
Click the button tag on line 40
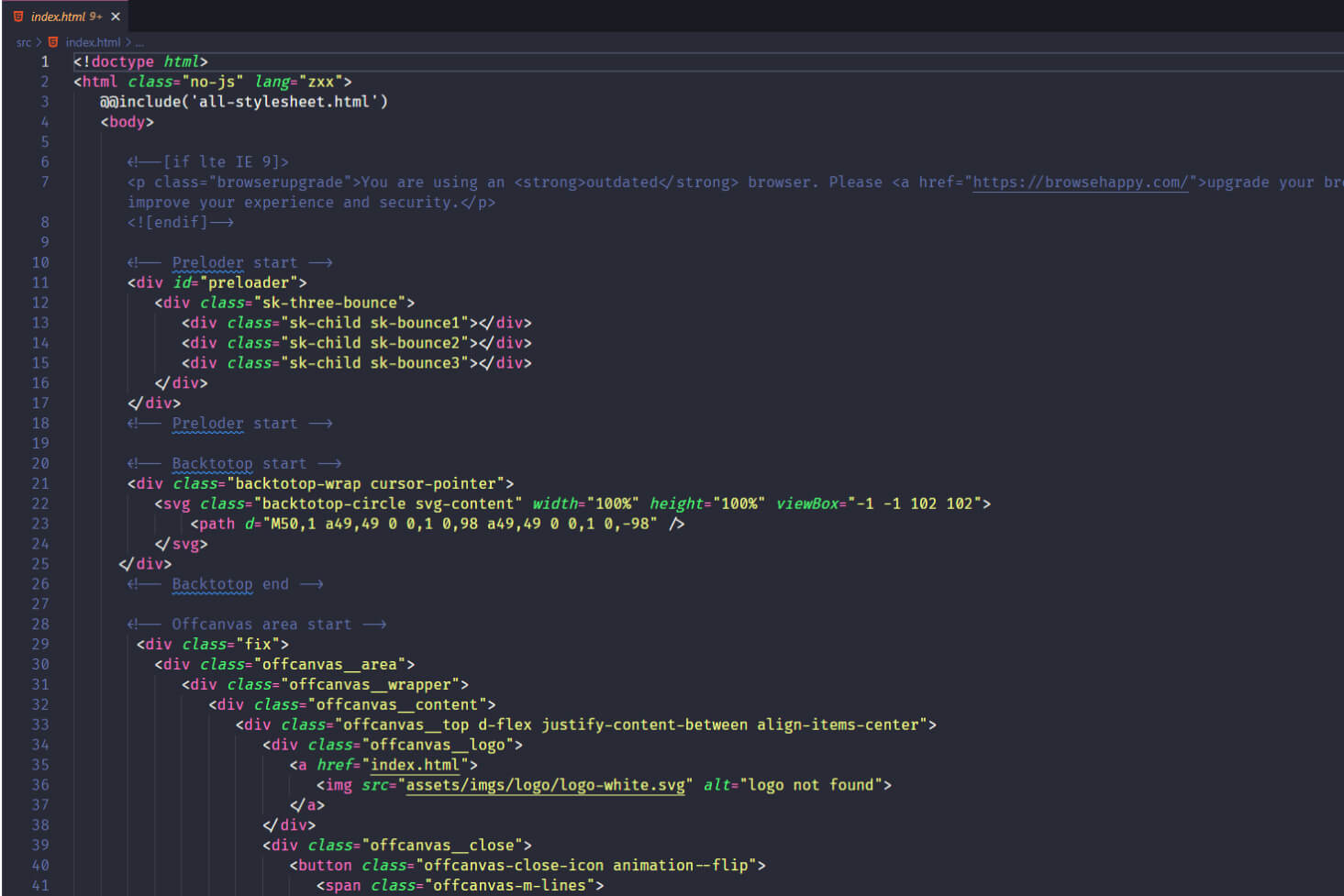(325, 865)
